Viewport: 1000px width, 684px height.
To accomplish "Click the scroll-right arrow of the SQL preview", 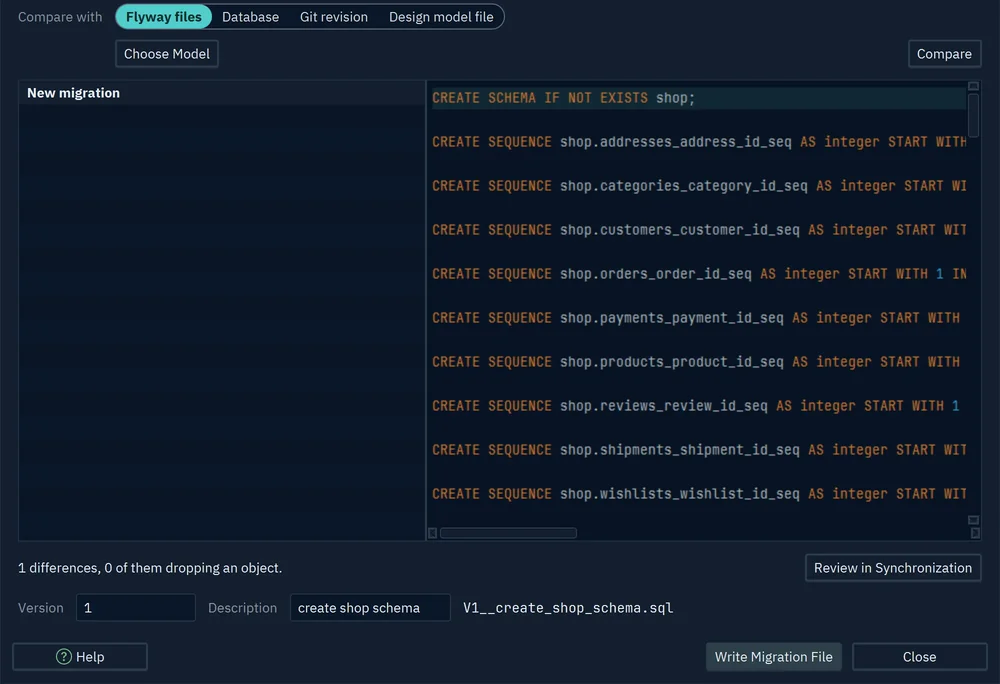I will (975, 533).
